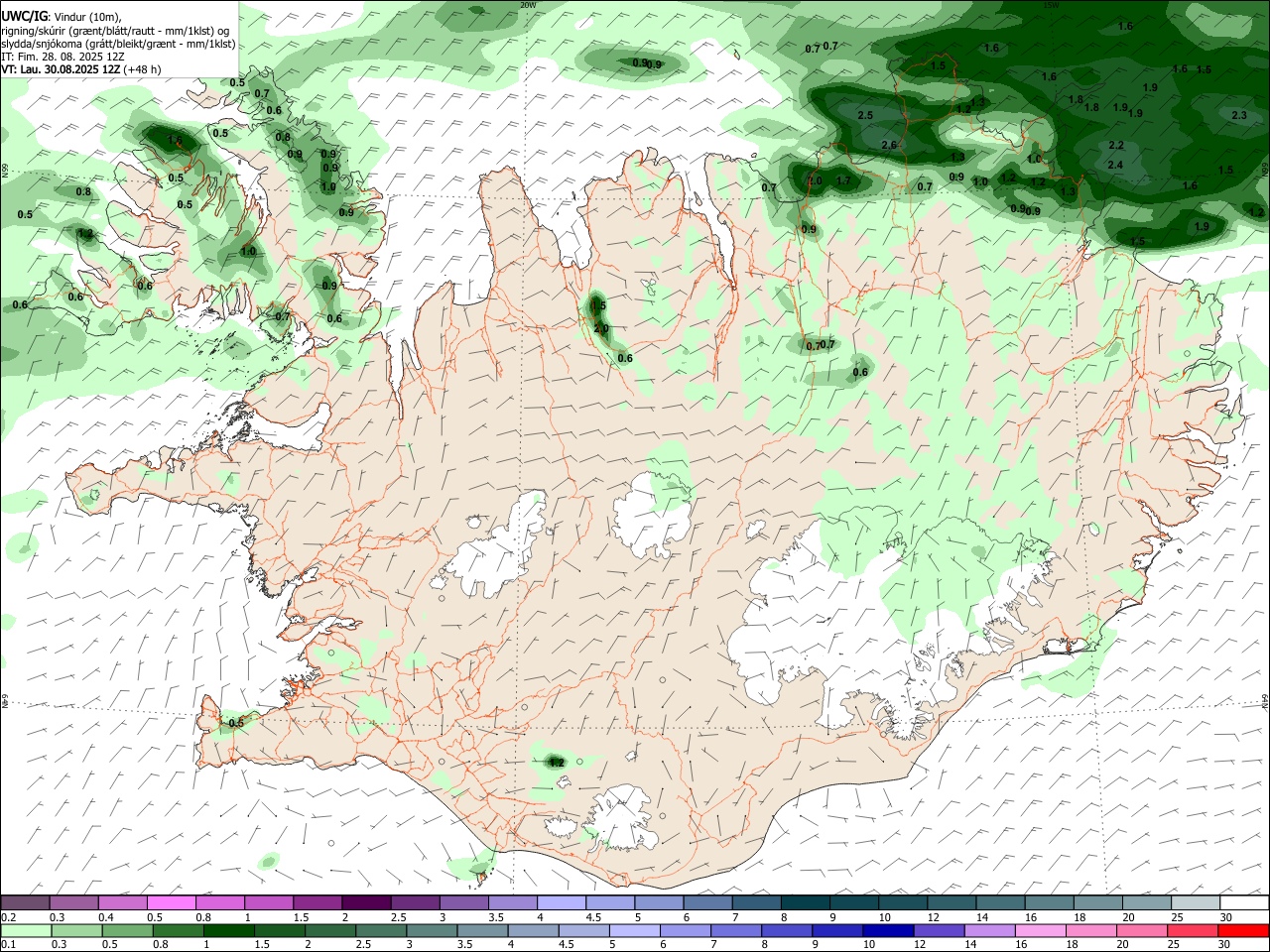Select the pale mint swatch labeled 0.1, lower row
This screenshot has width=1270, height=952.
tap(26, 930)
